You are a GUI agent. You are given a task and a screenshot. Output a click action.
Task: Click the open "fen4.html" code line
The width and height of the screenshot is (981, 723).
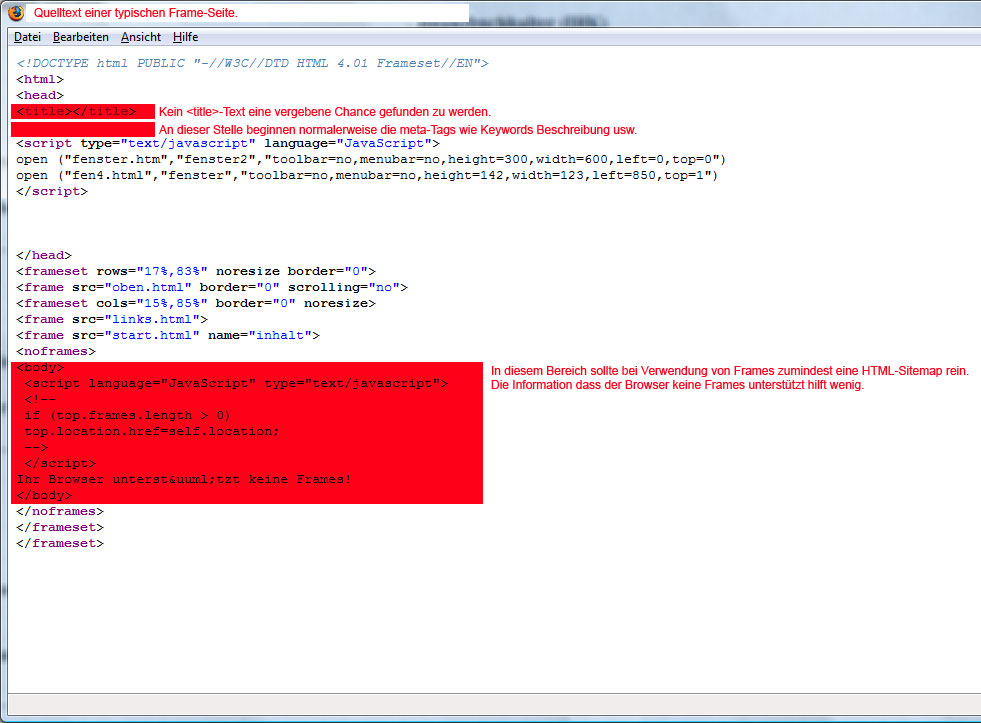tap(367, 175)
